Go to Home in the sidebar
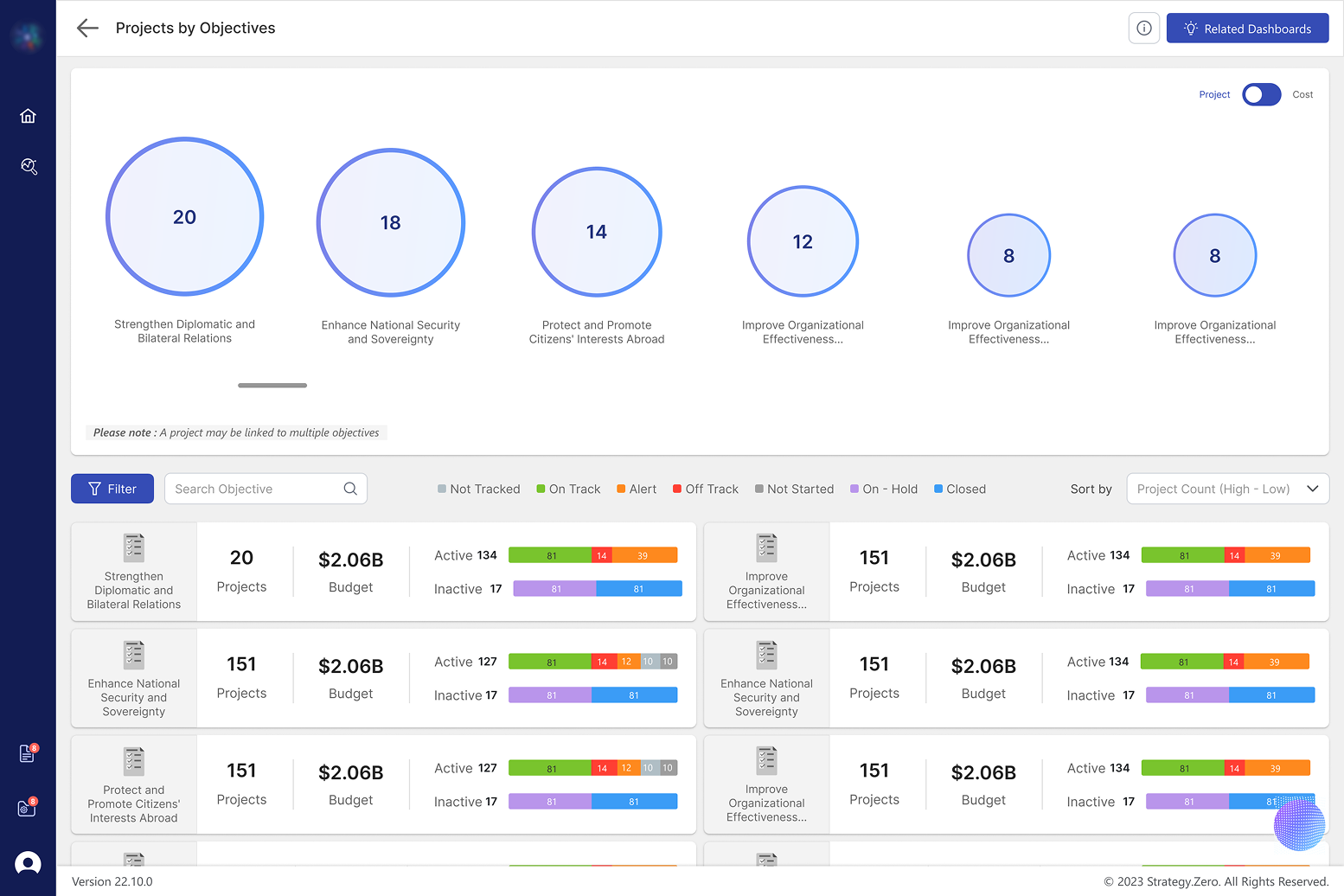Viewport: 1344px width, 896px height. coord(28,116)
